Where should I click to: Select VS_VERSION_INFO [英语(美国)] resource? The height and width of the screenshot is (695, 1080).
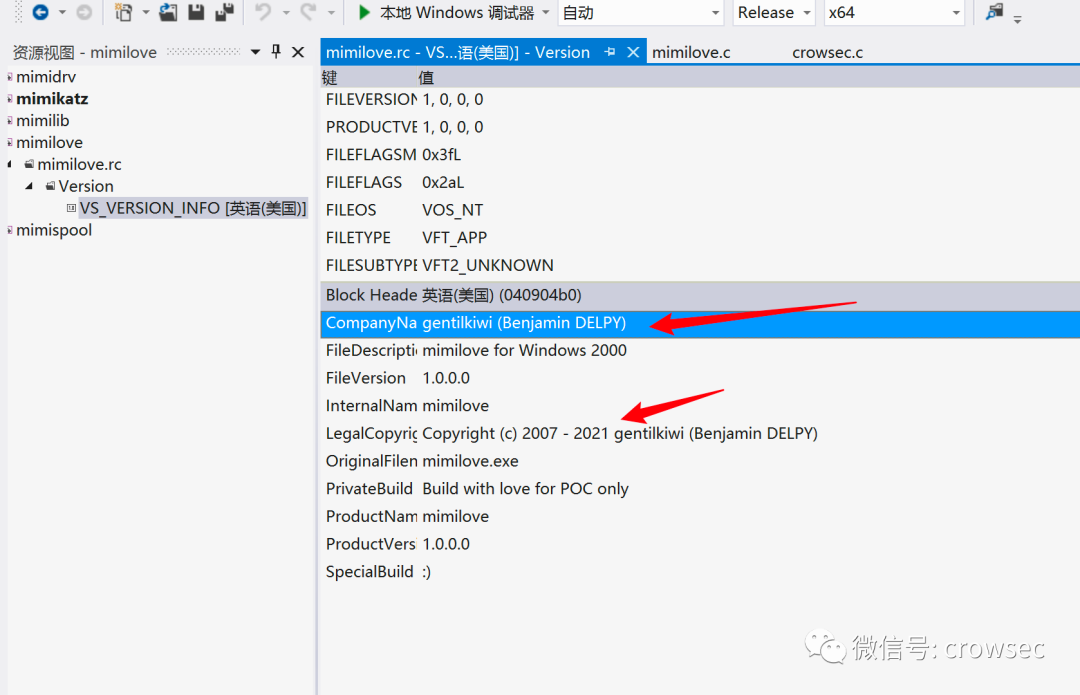point(193,208)
